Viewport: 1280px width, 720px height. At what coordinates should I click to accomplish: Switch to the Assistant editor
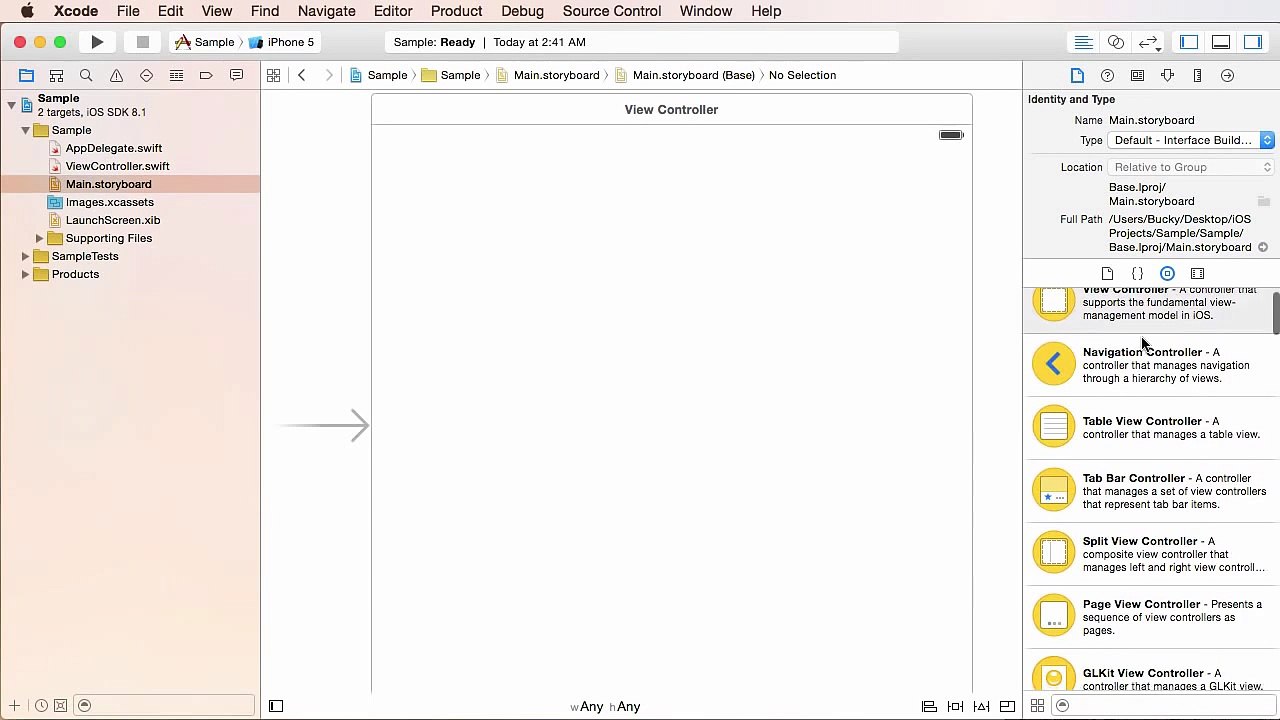click(x=1116, y=42)
